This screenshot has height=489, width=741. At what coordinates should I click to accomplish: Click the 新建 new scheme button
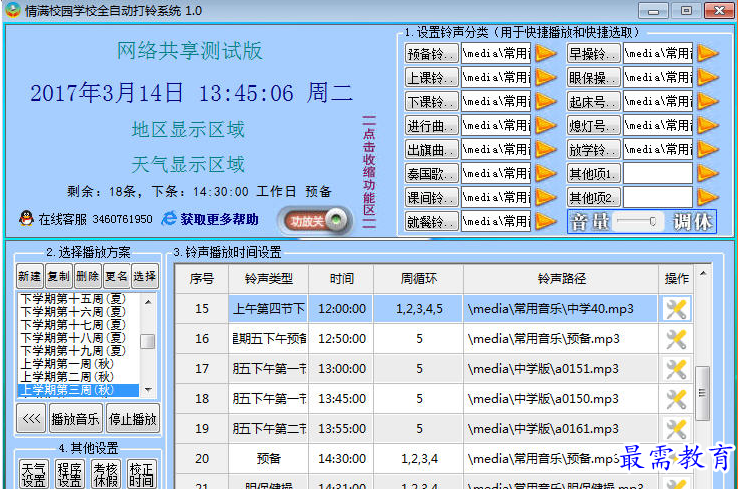tap(30, 276)
